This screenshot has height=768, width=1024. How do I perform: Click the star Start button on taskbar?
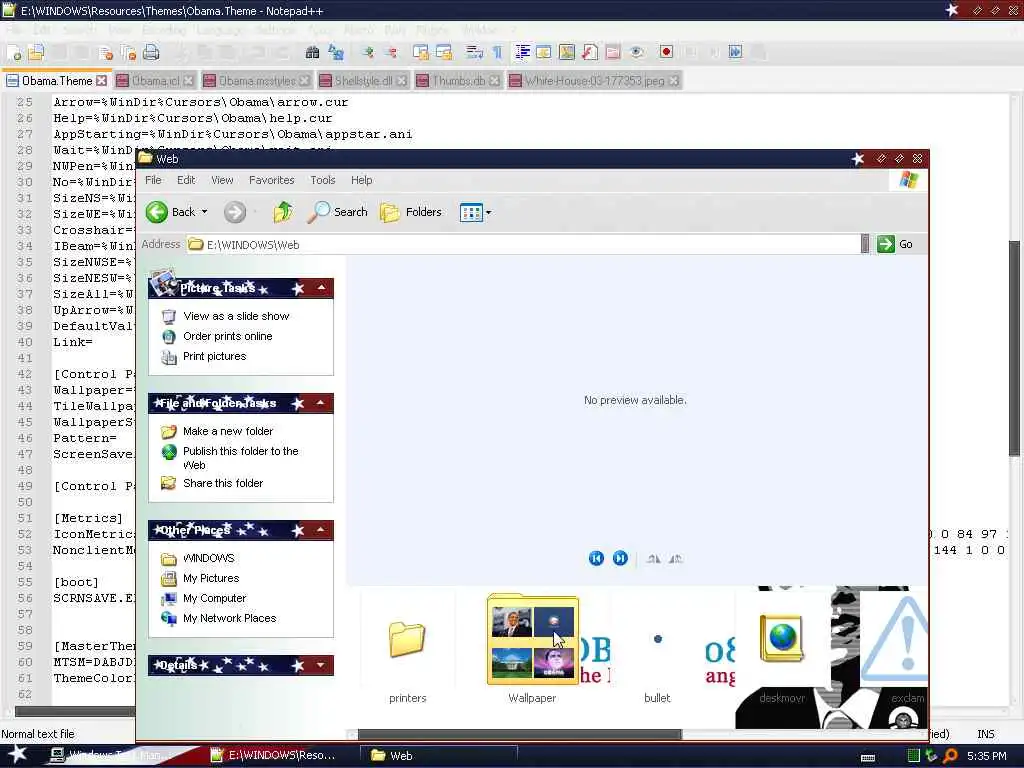click(x=16, y=754)
